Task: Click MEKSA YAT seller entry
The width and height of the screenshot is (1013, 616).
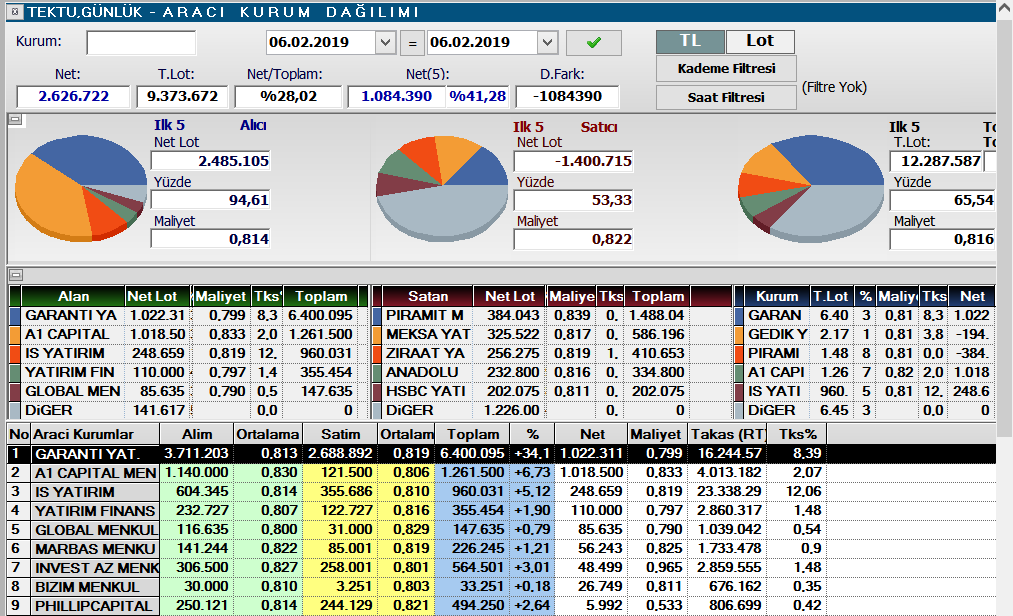Action: (428, 335)
